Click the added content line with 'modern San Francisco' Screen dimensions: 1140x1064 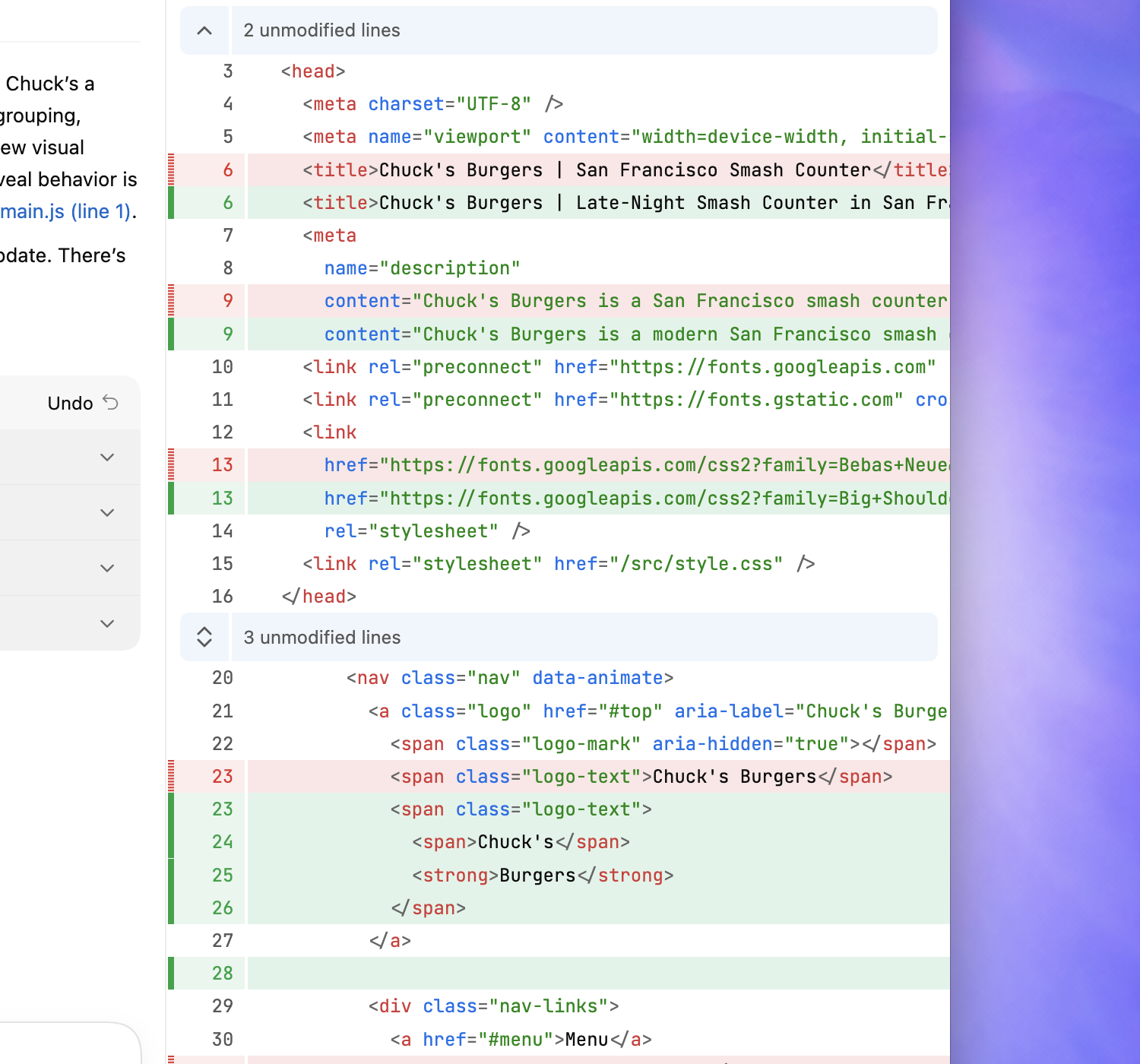[559, 334]
